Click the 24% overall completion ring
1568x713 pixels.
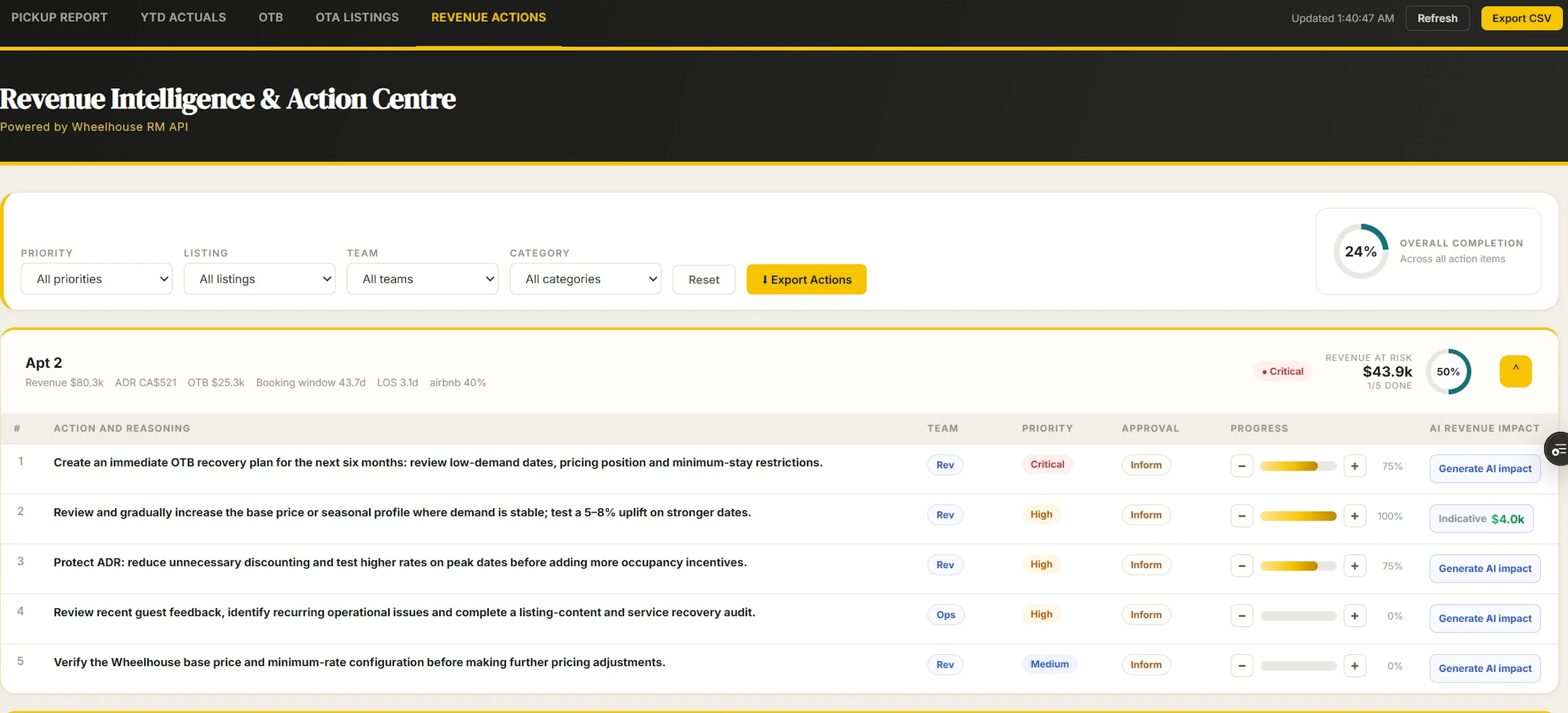click(x=1361, y=251)
